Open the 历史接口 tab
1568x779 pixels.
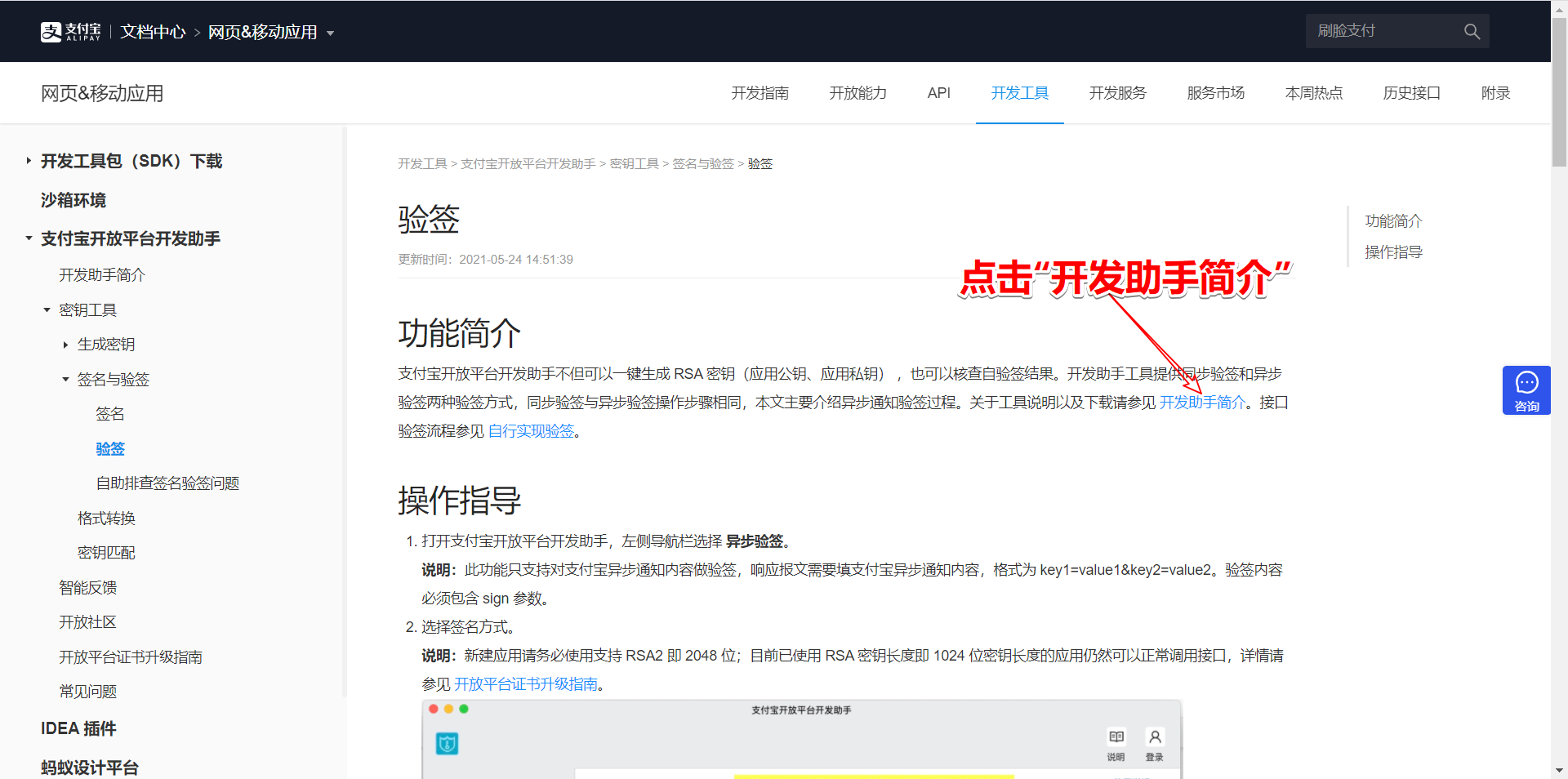pos(1411,93)
